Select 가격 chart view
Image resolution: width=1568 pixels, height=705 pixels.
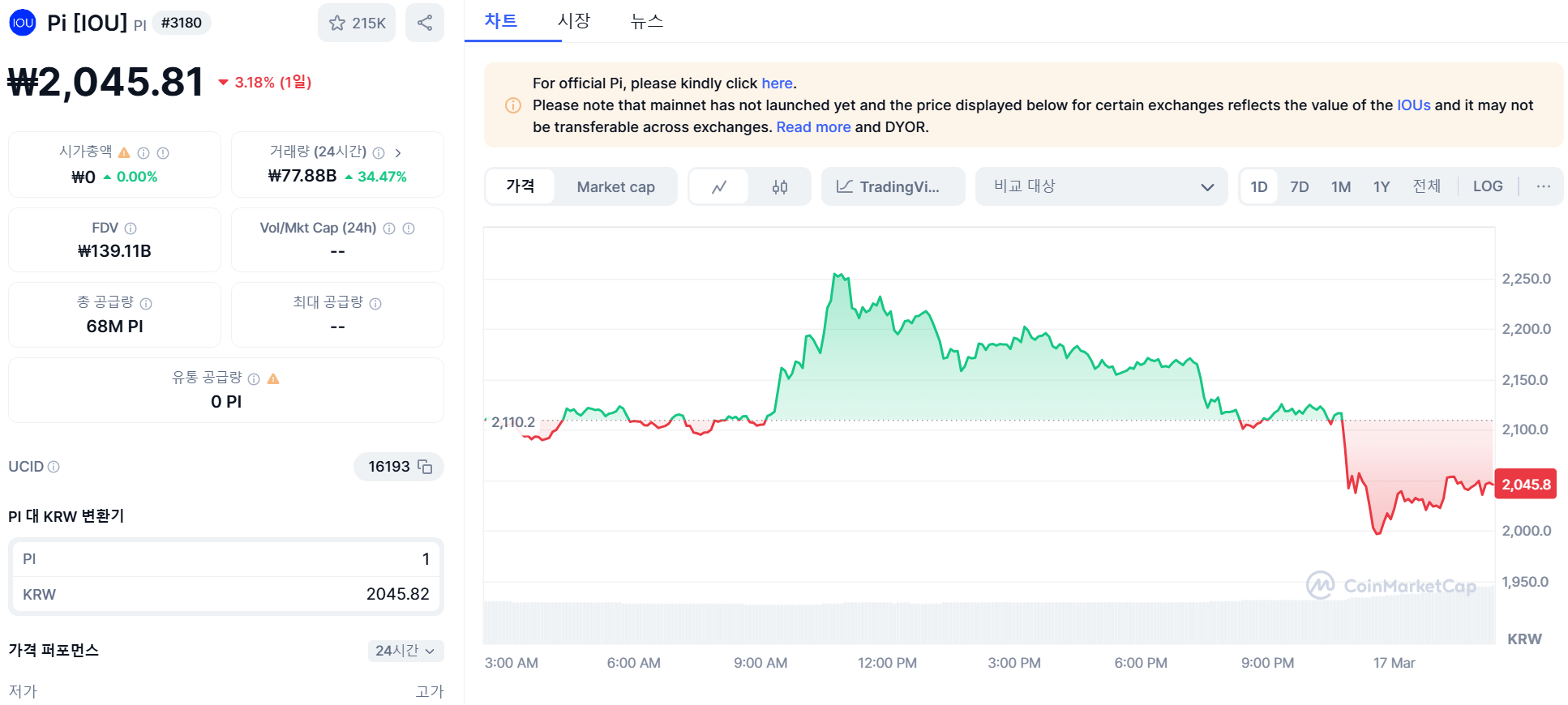click(521, 186)
